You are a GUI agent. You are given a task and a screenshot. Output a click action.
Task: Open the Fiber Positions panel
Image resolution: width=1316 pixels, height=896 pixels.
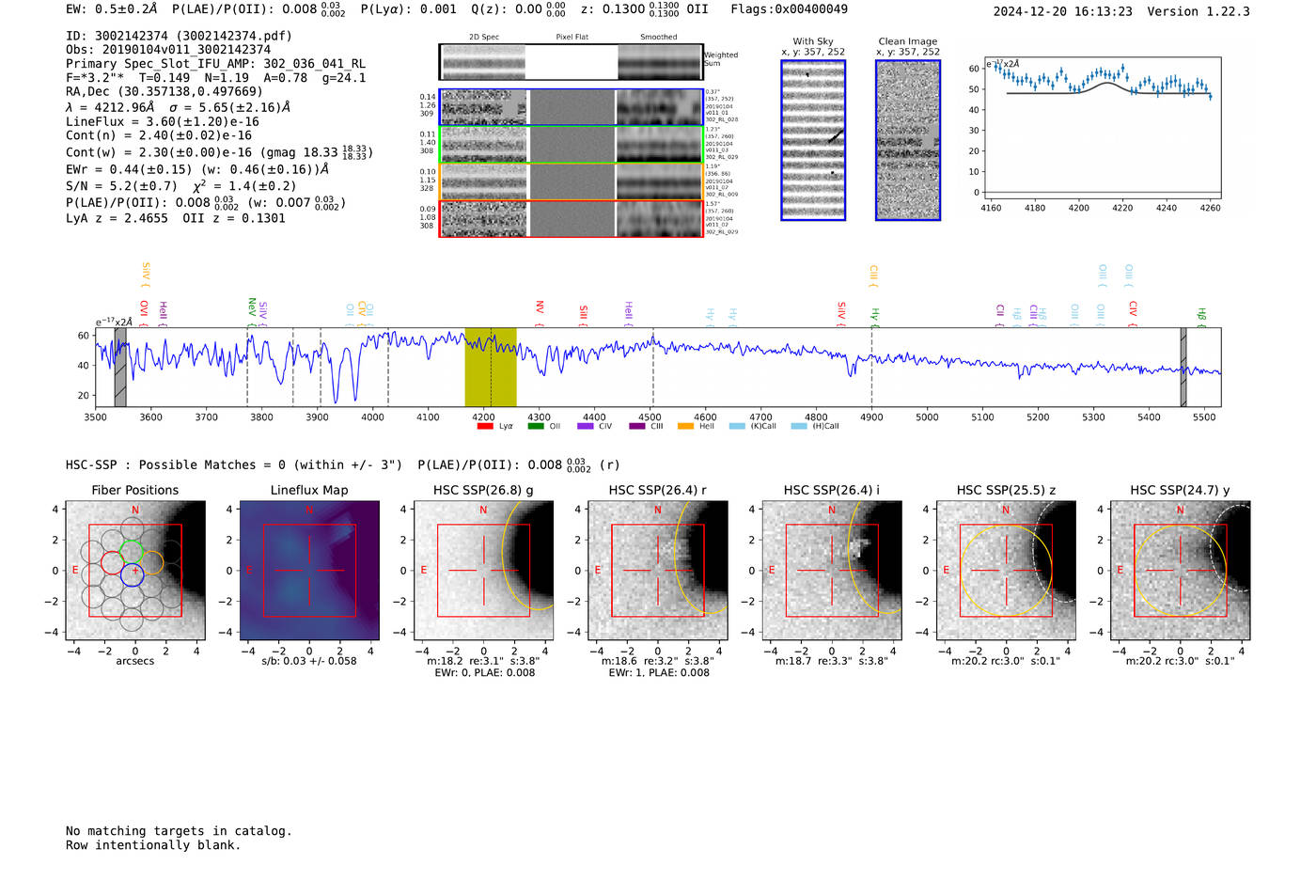(x=135, y=570)
